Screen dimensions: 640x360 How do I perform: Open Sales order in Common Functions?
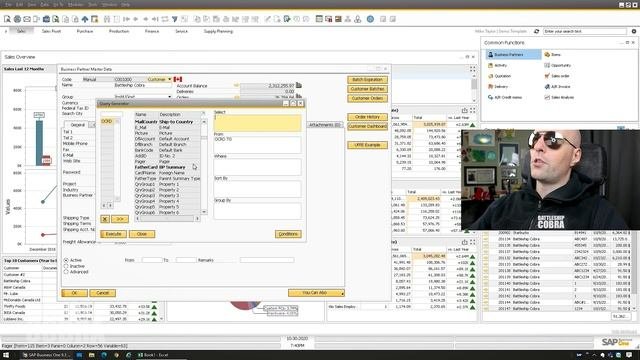[557, 76]
